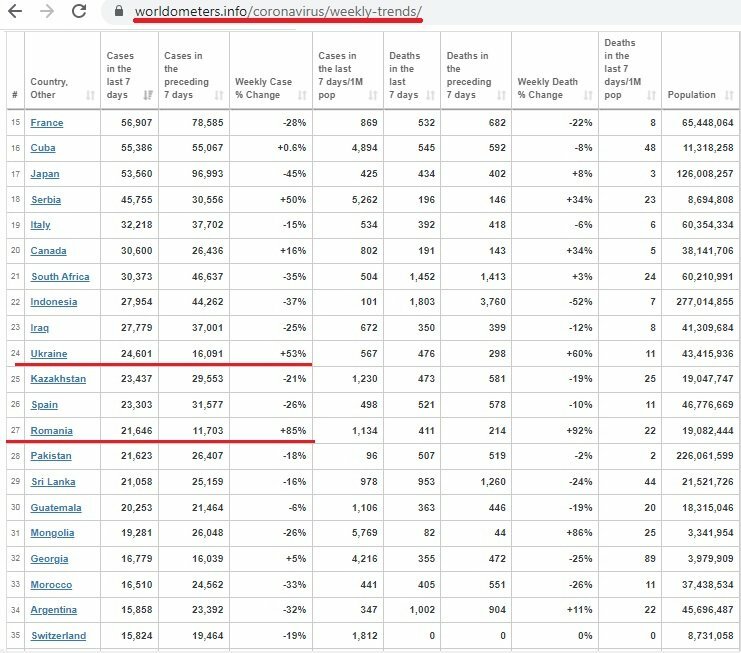The height and width of the screenshot is (653, 741).
Task: Go back with the browser back arrow
Action: [15, 11]
